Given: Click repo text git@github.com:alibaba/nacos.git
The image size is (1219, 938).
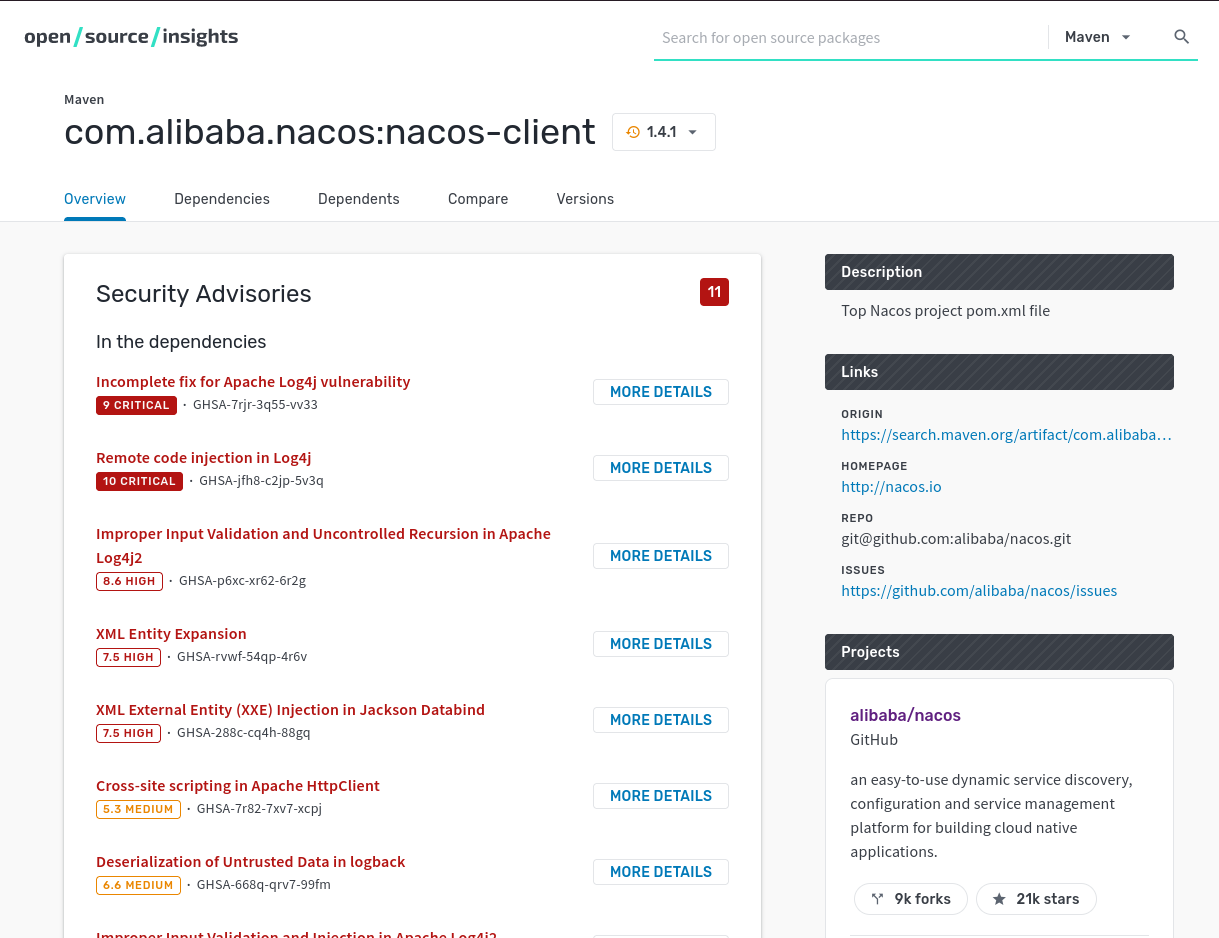Looking at the screenshot, I should [x=956, y=539].
